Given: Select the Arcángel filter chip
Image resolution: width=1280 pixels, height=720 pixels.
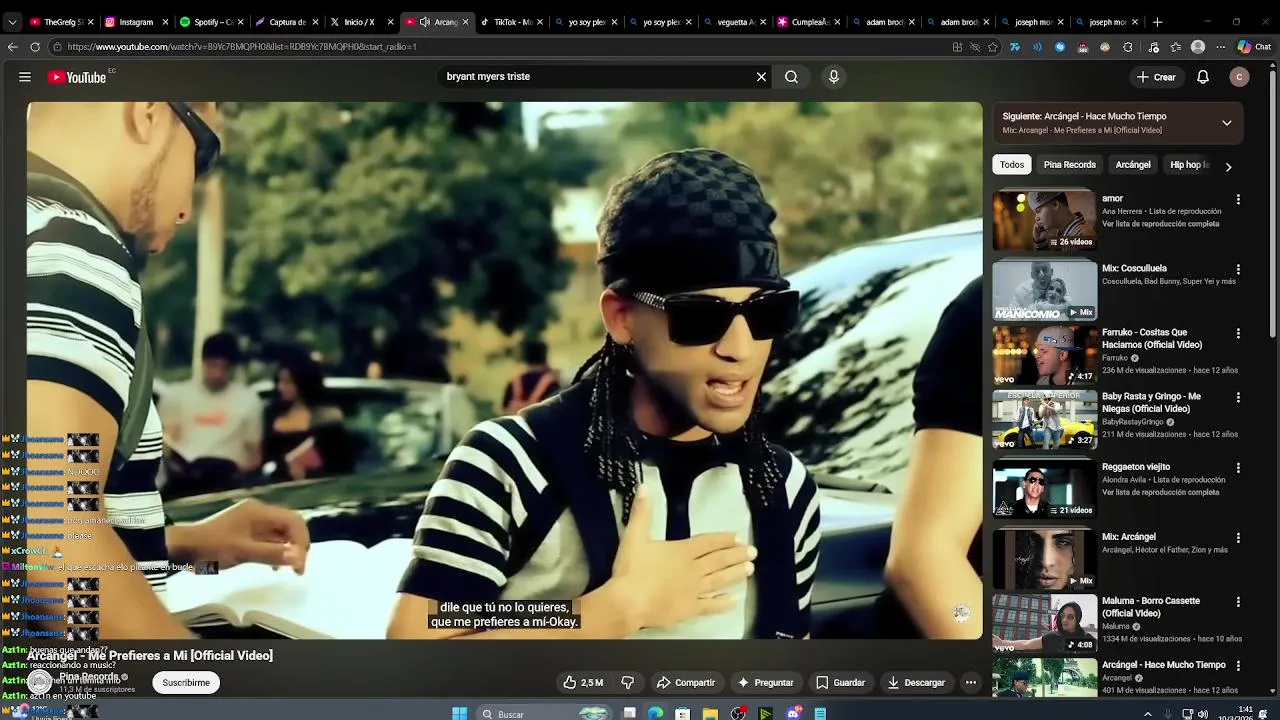Looking at the screenshot, I should [x=1133, y=165].
